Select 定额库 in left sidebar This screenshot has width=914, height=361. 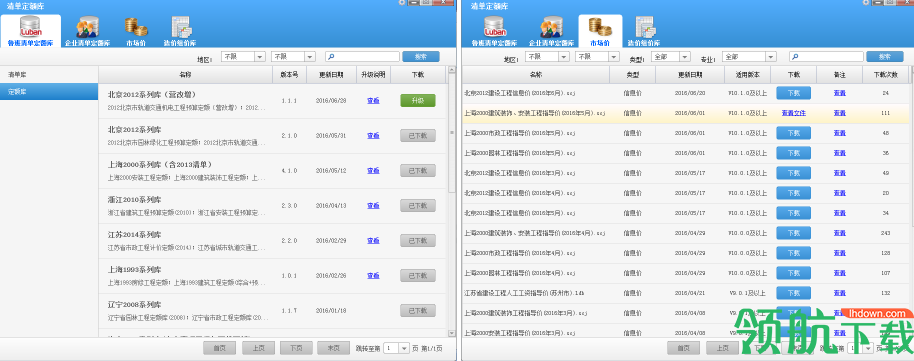click(49, 92)
